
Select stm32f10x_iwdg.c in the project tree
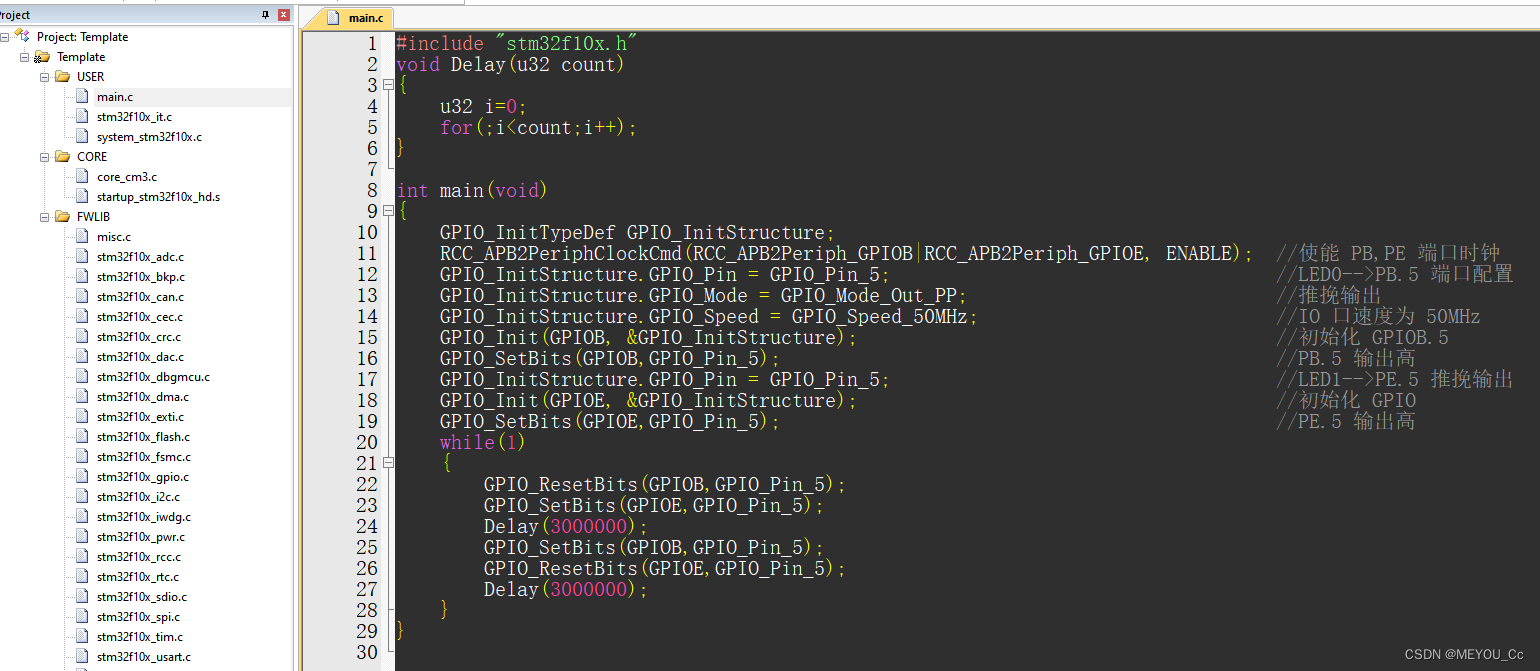[144, 517]
